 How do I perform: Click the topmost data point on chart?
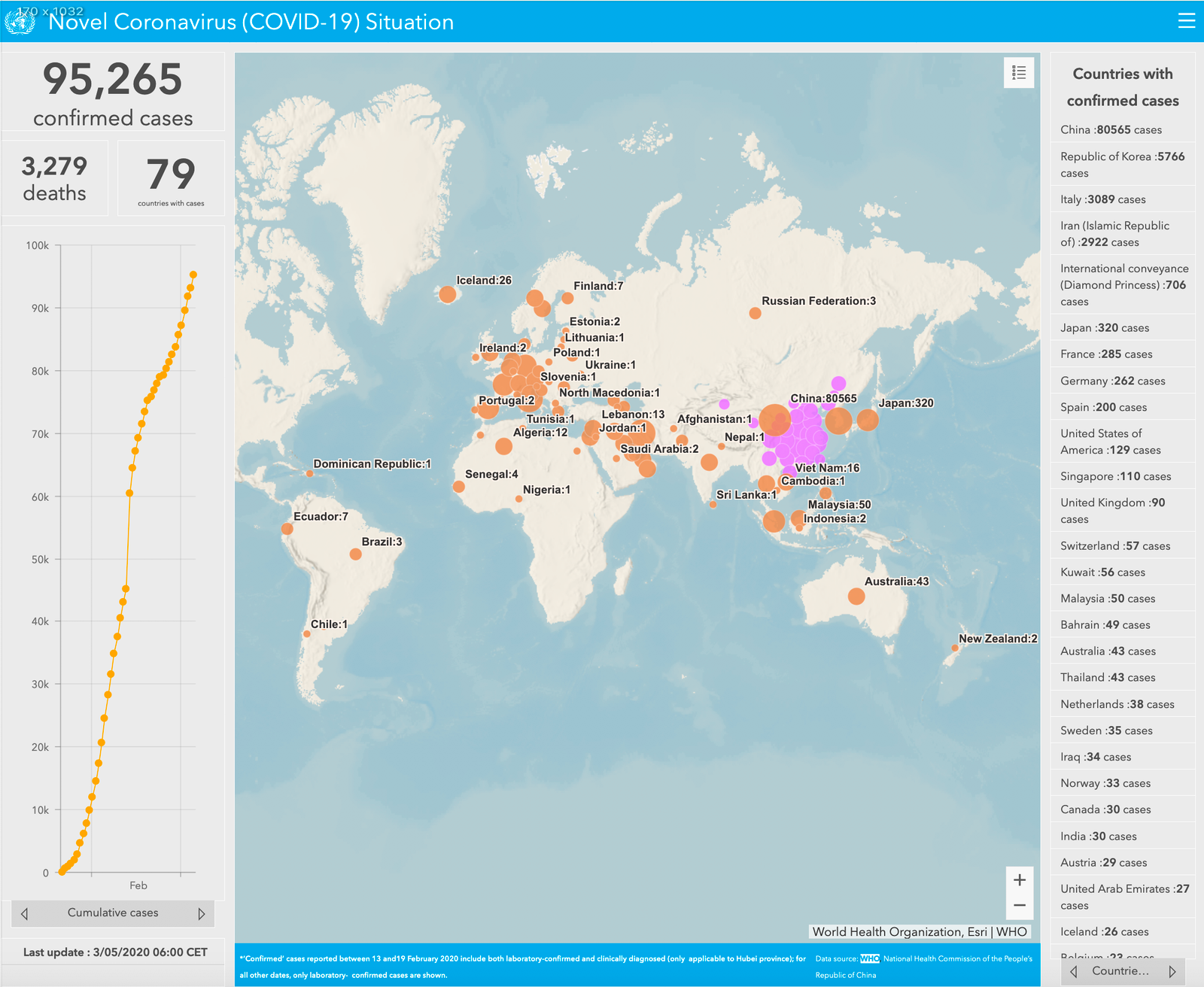point(193,275)
